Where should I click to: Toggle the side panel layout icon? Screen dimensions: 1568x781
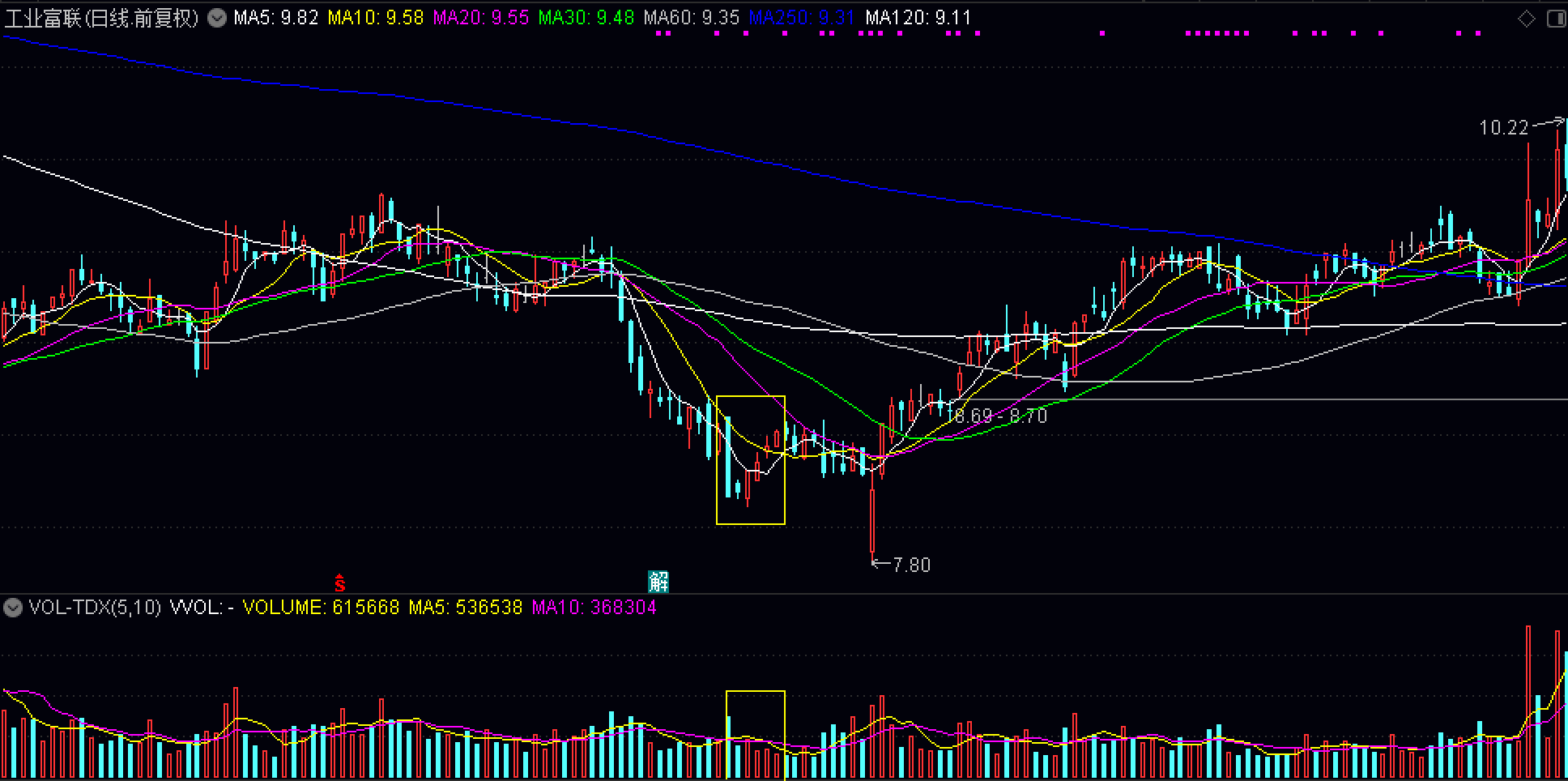[x=1556, y=19]
